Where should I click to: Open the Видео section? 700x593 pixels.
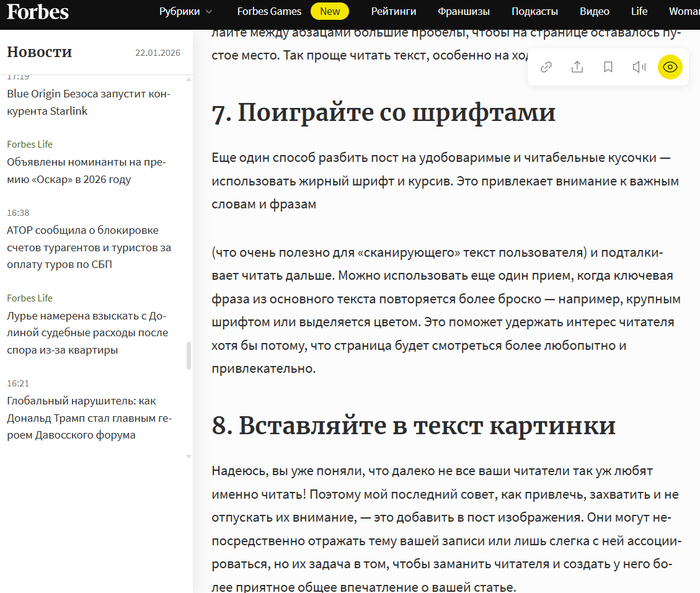point(594,12)
